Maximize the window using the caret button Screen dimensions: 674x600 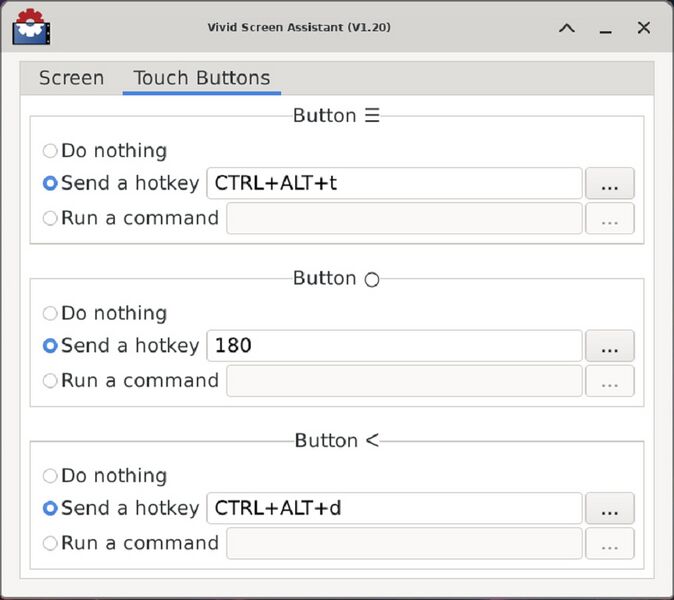(567, 28)
